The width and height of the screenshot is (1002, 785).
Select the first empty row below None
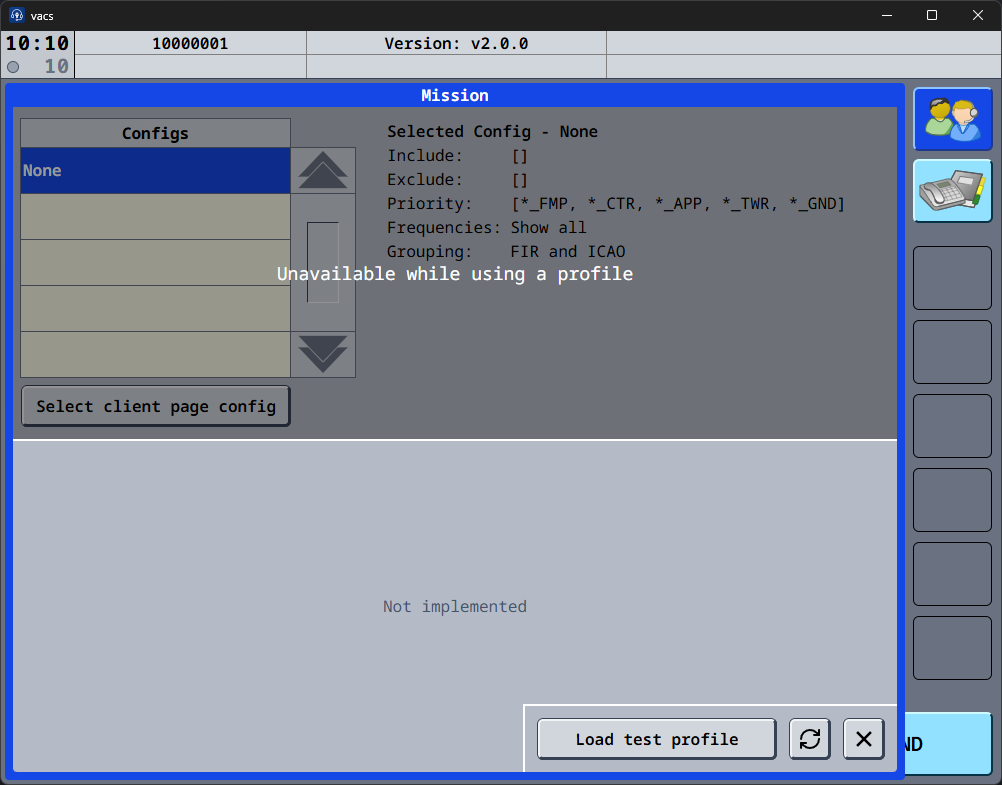click(x=155, y=217)
